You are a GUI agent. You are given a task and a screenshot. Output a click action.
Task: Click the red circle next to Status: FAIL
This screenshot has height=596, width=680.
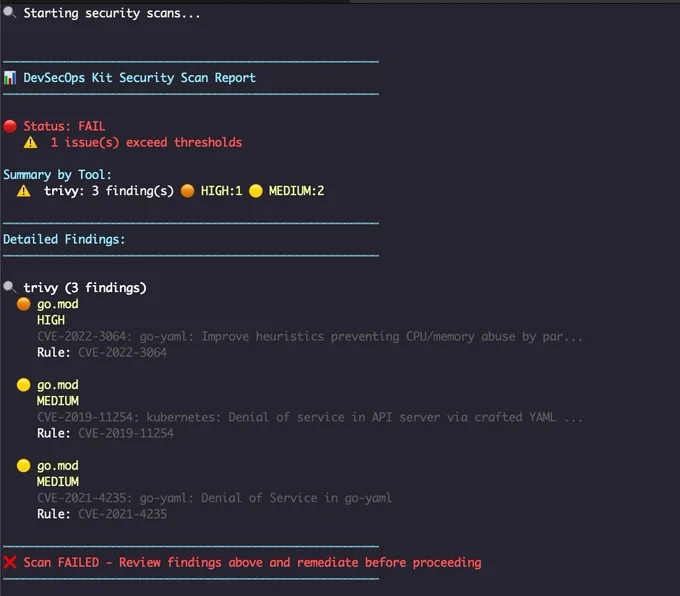[10, 126]
